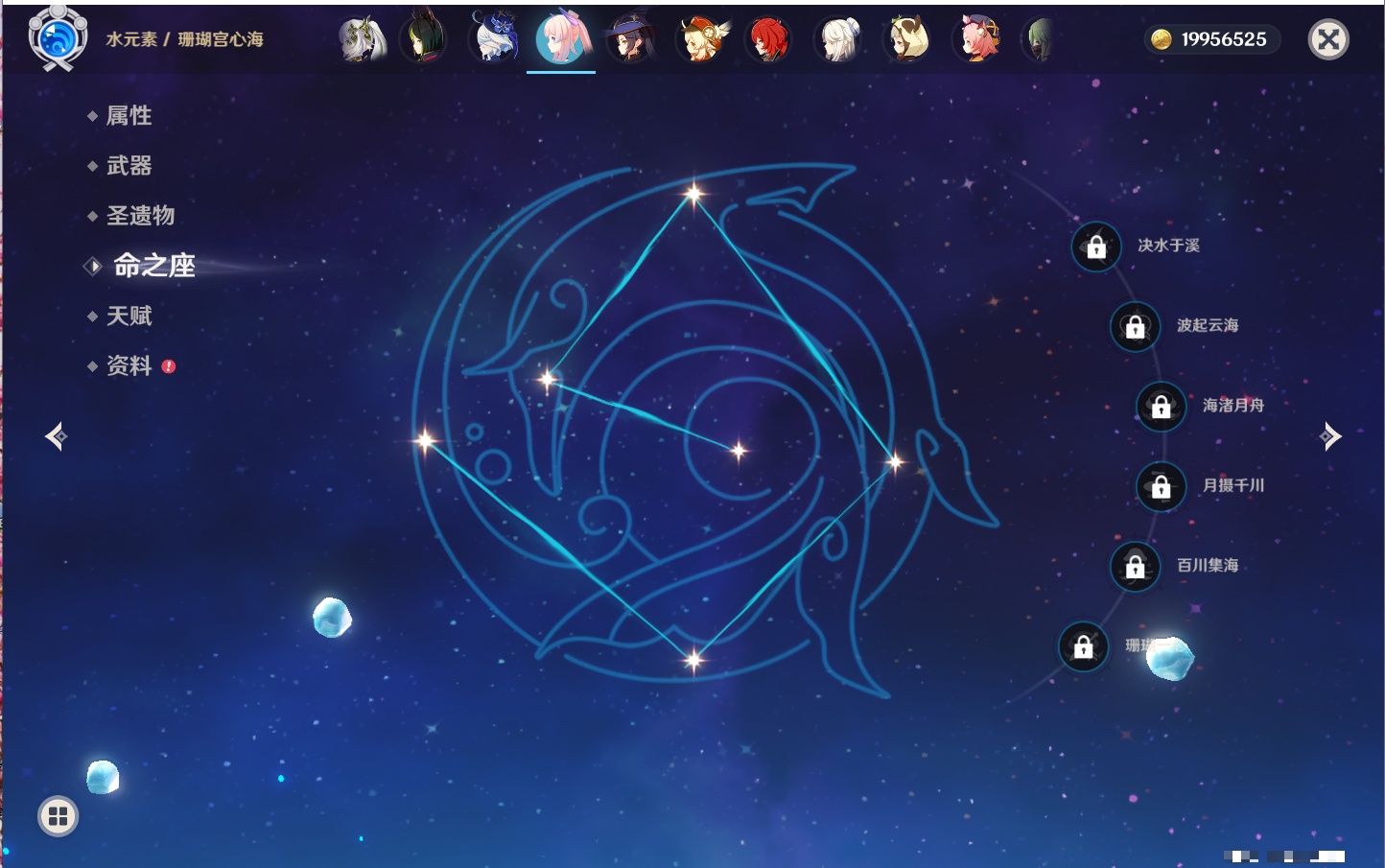
Task: Pick Klee's red-hat portrait
Action: pos(701,39)
